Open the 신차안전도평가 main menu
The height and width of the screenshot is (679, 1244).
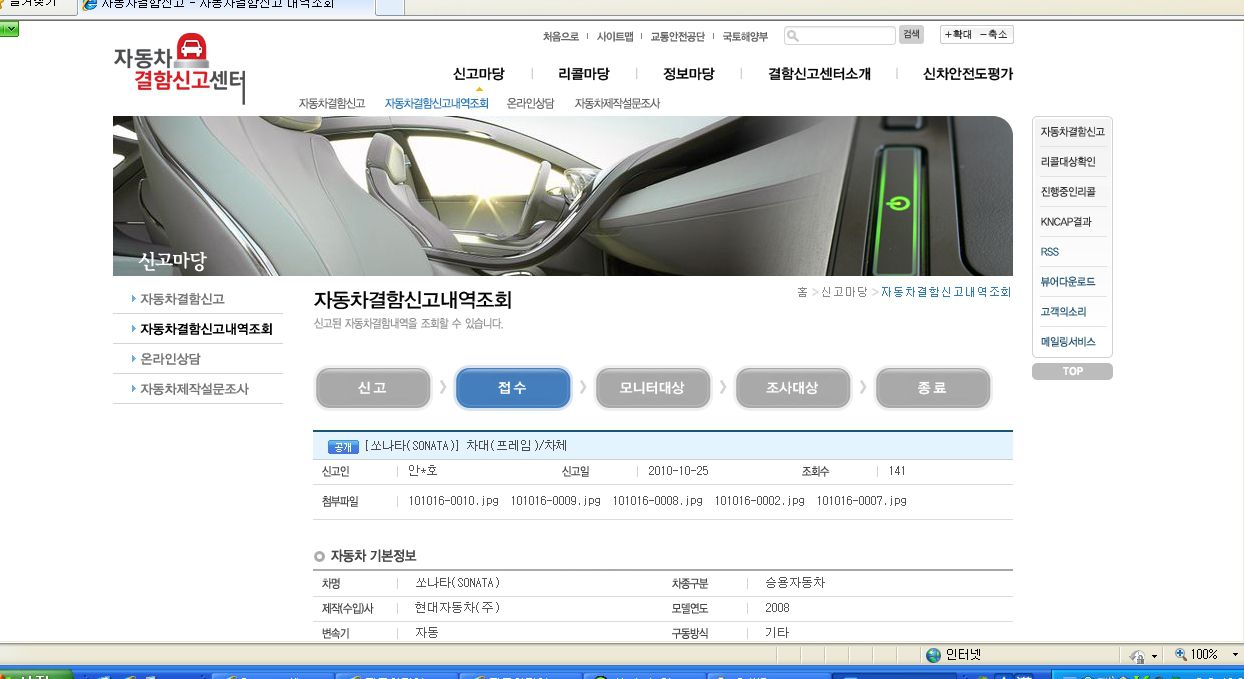click(968, 74)
